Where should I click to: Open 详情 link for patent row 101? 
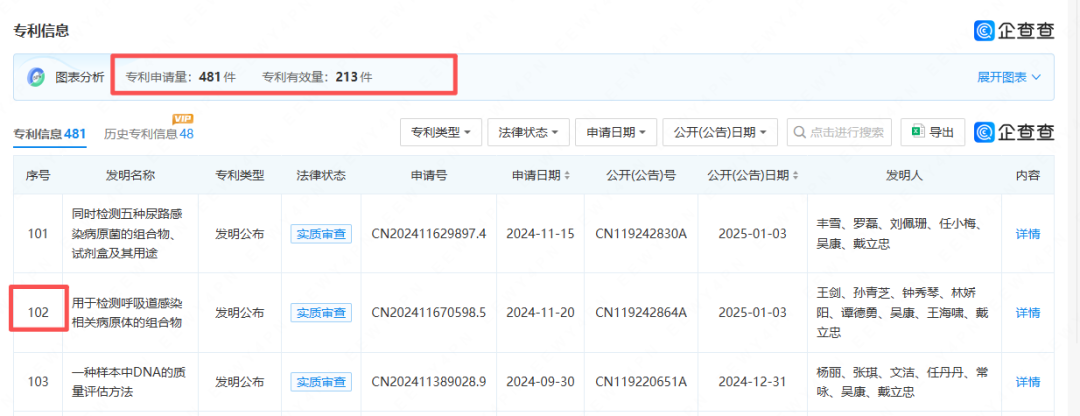(x=1027, y=234)
